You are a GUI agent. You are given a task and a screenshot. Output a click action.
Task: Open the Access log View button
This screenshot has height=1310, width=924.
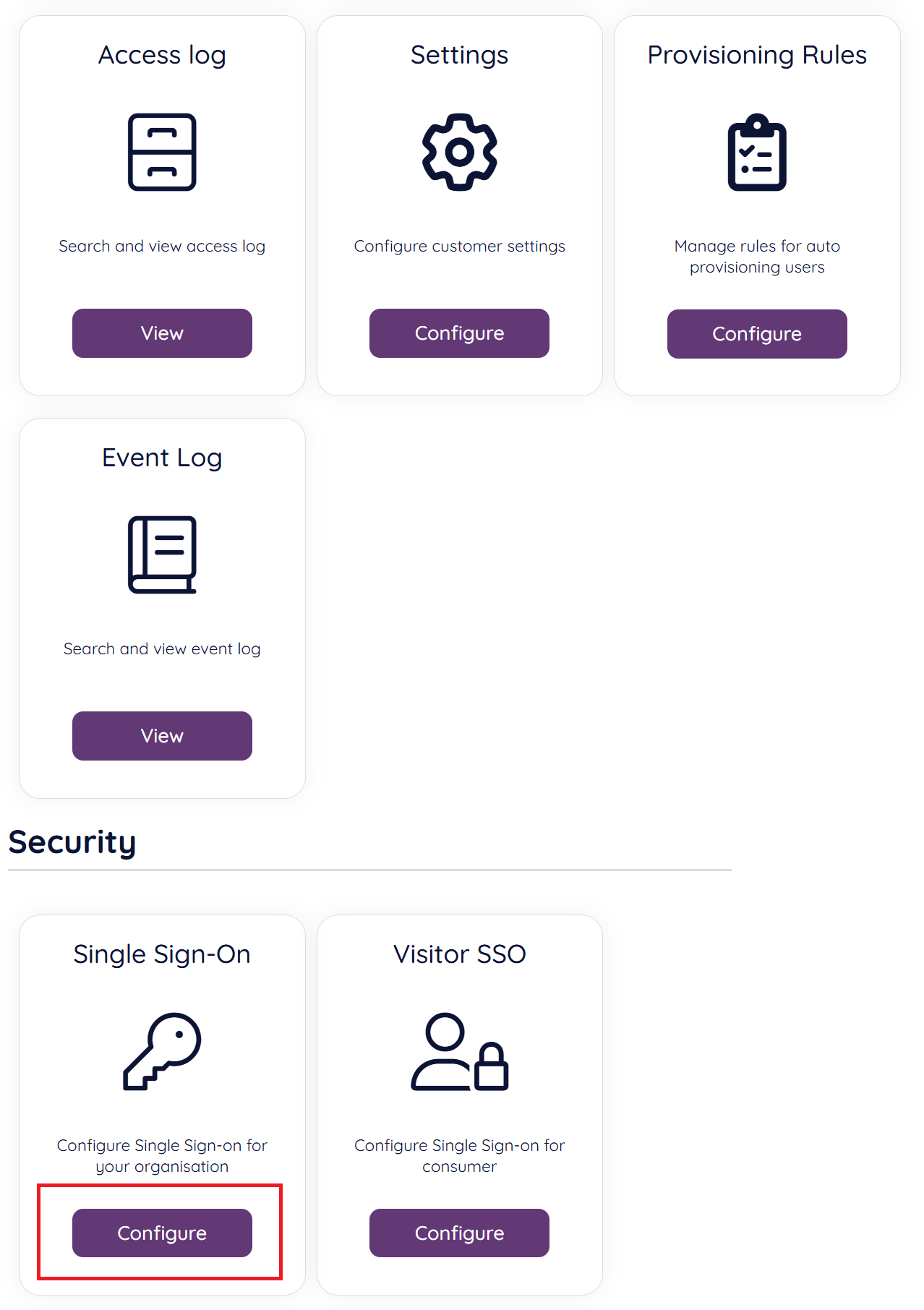[162, 333]
